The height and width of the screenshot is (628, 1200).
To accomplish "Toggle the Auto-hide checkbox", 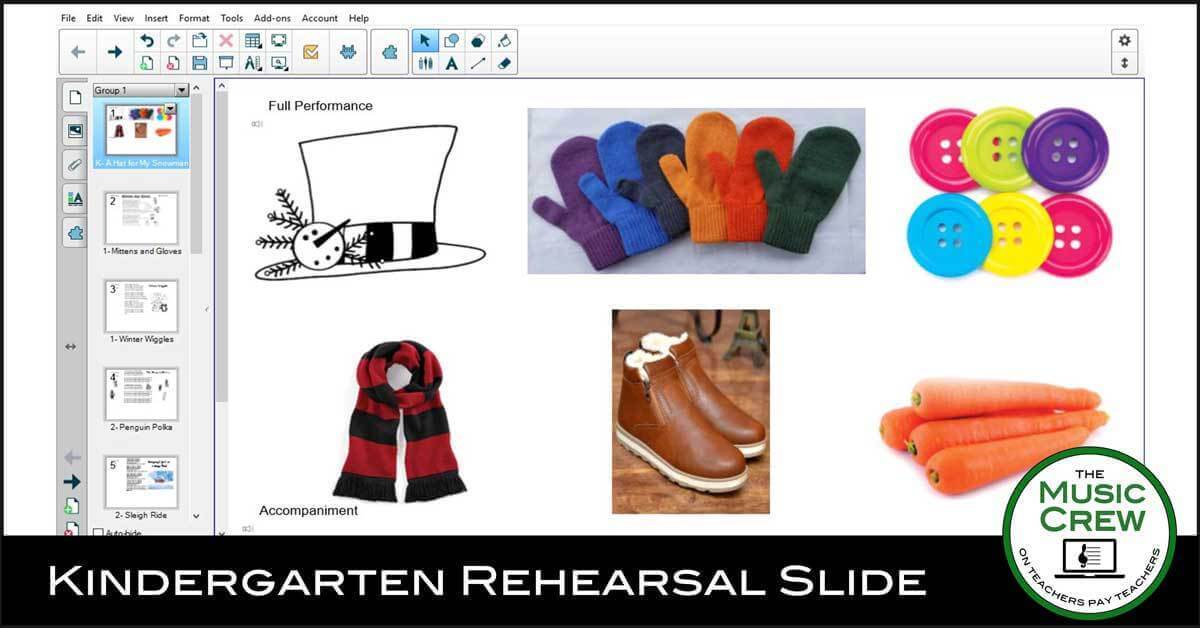I will tap(98, 534).
